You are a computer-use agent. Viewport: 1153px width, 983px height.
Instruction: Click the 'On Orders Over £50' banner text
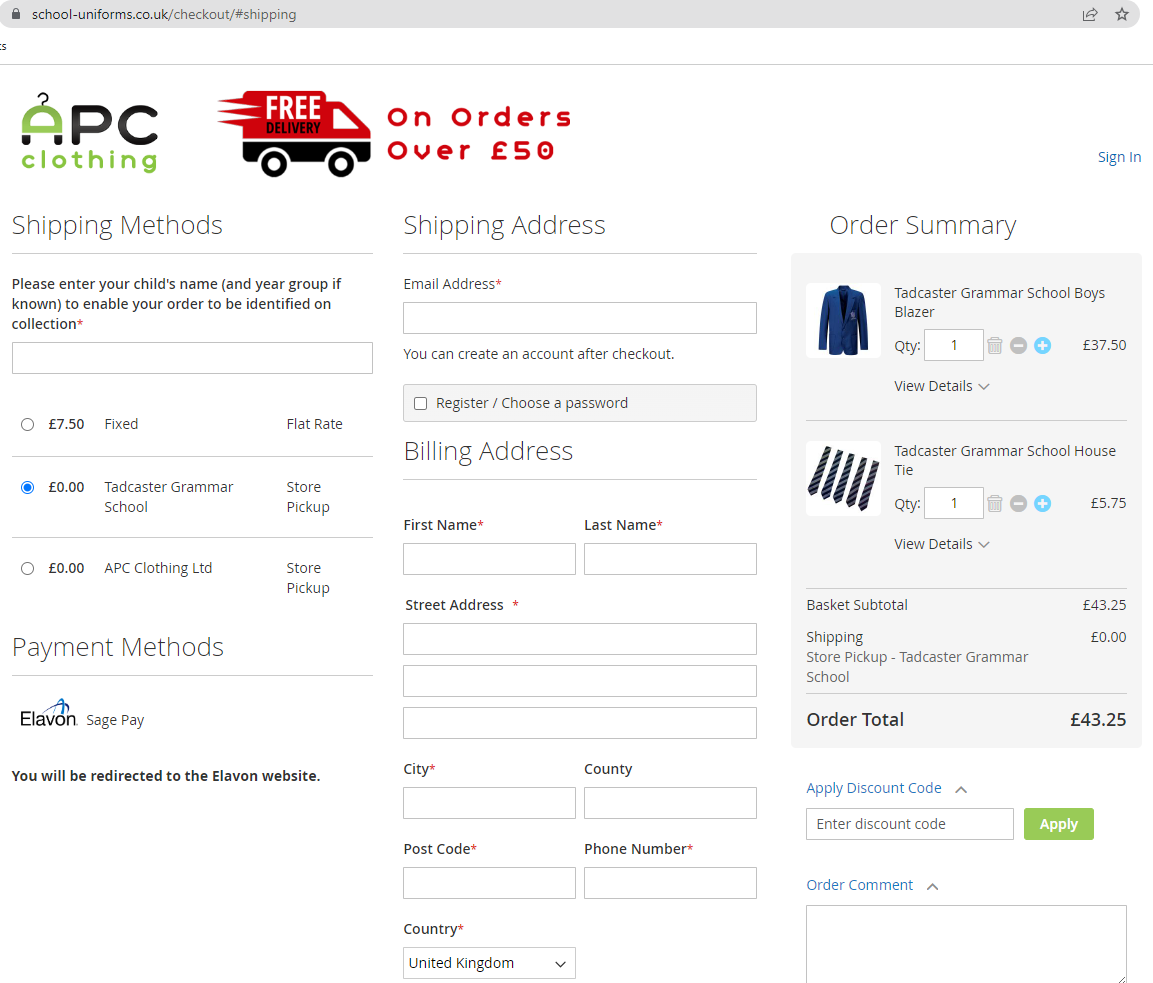point(479,134)
